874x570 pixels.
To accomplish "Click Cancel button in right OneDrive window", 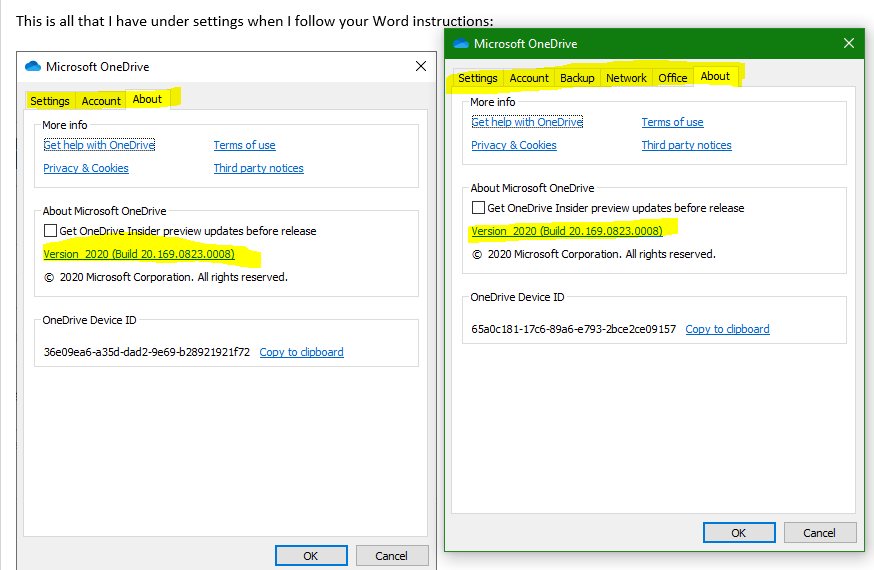I will (x=820, y=533).
